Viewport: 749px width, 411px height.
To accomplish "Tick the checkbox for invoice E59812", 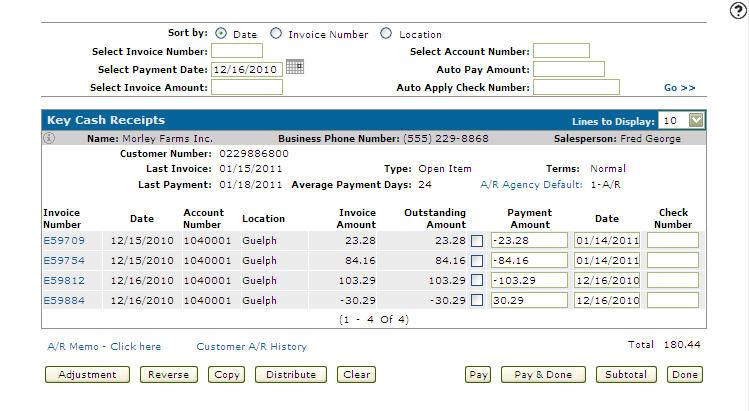I will coord(478,280).
